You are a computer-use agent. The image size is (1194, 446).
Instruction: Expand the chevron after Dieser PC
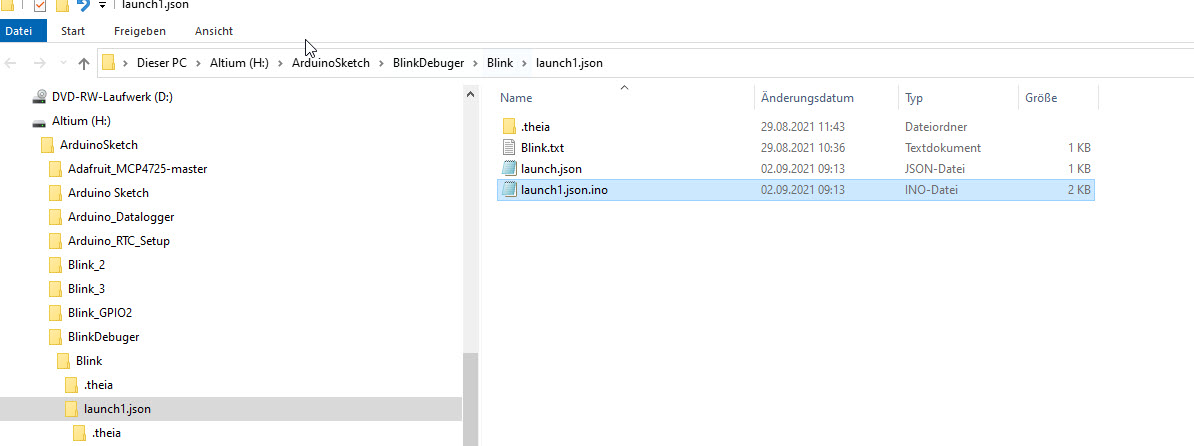(x=198, y=63)
